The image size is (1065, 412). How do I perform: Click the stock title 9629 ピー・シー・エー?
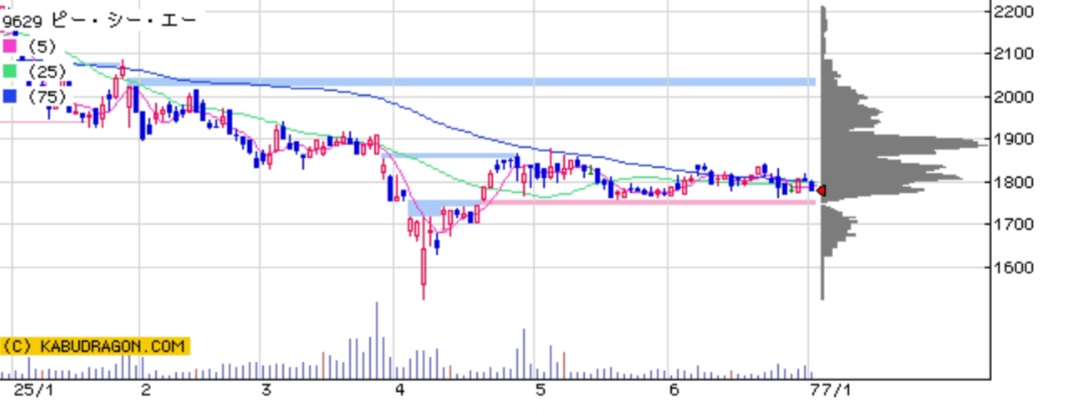(98, 20)
